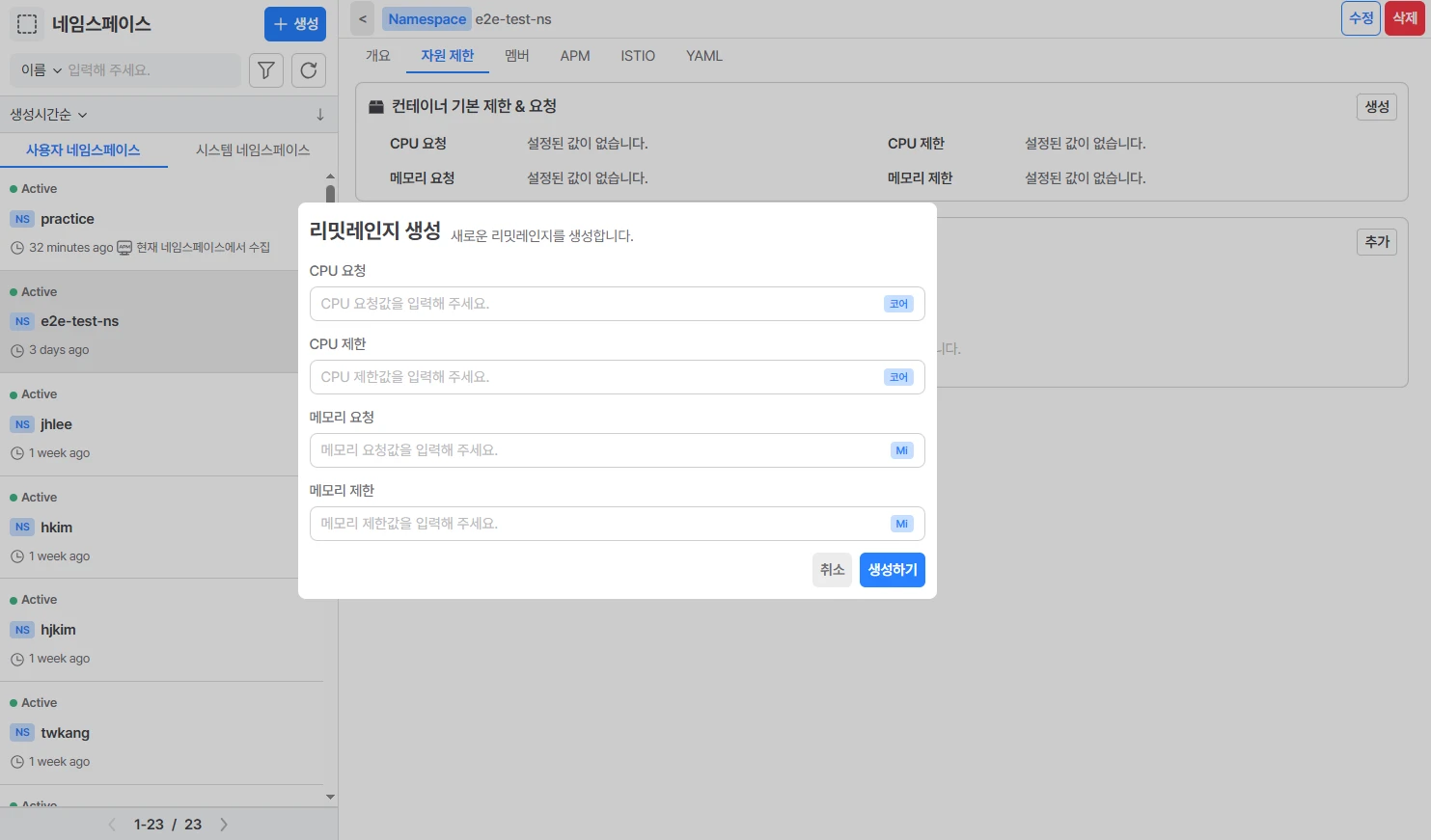
Task: Click 생성 in the container limits panel
Action: pyautogui.click(x=1377, y=107)
